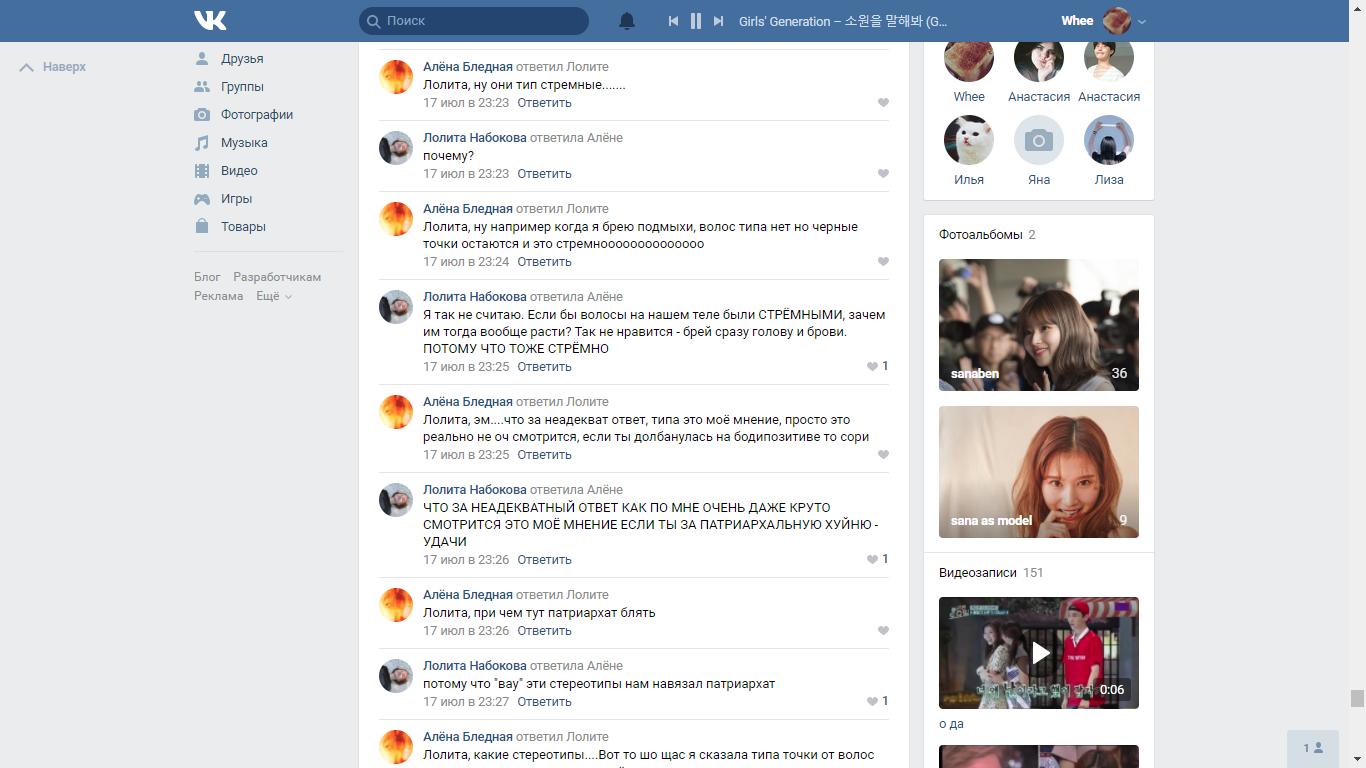The width and height of the screenshot is (1366, 768).
Task: Click Ответить under the 'почему?' comment
Action: (544, 174)
